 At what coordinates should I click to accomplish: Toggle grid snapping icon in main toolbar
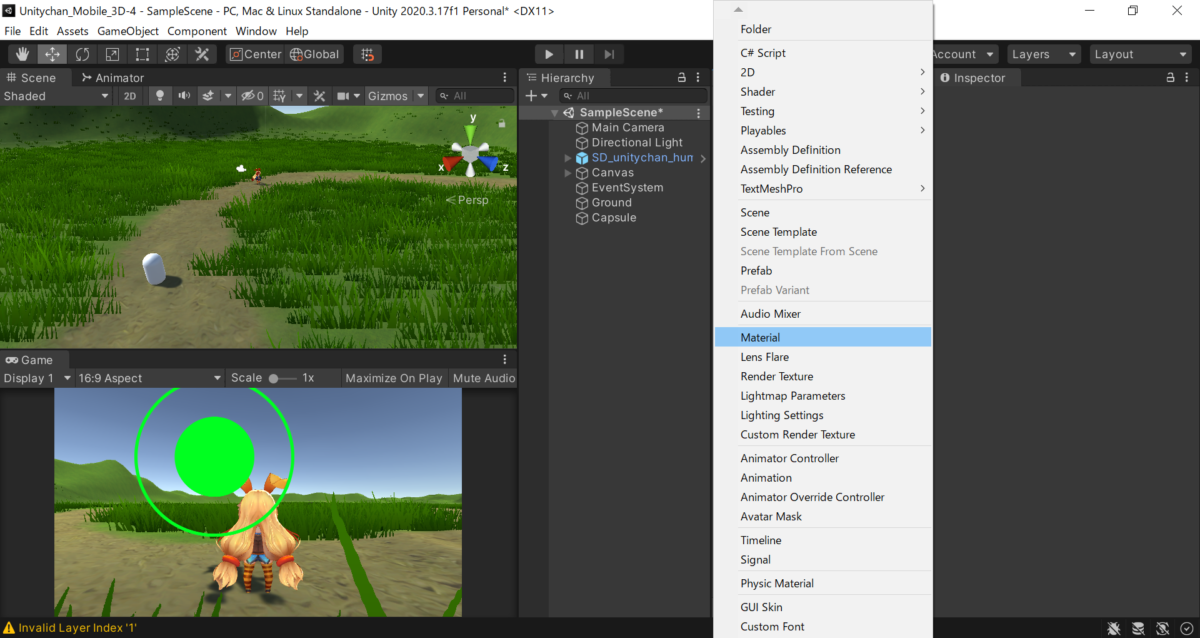coord(368,54)
